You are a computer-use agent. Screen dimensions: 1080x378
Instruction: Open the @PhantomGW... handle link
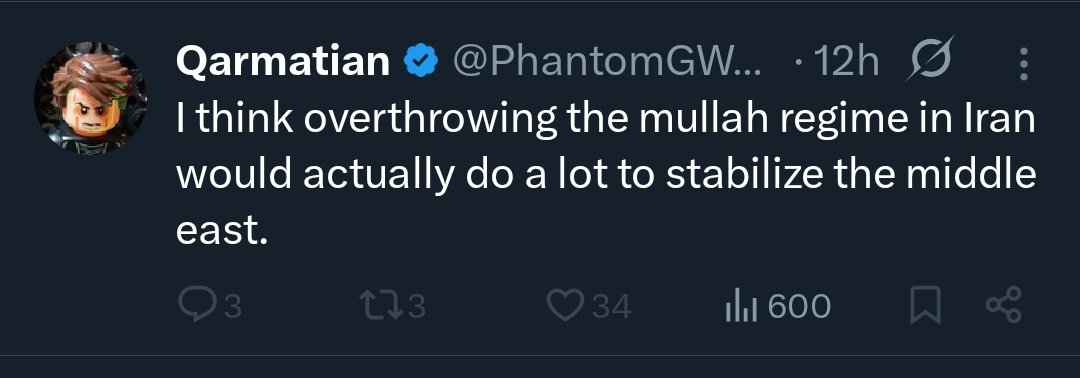[x=608, y=63]
